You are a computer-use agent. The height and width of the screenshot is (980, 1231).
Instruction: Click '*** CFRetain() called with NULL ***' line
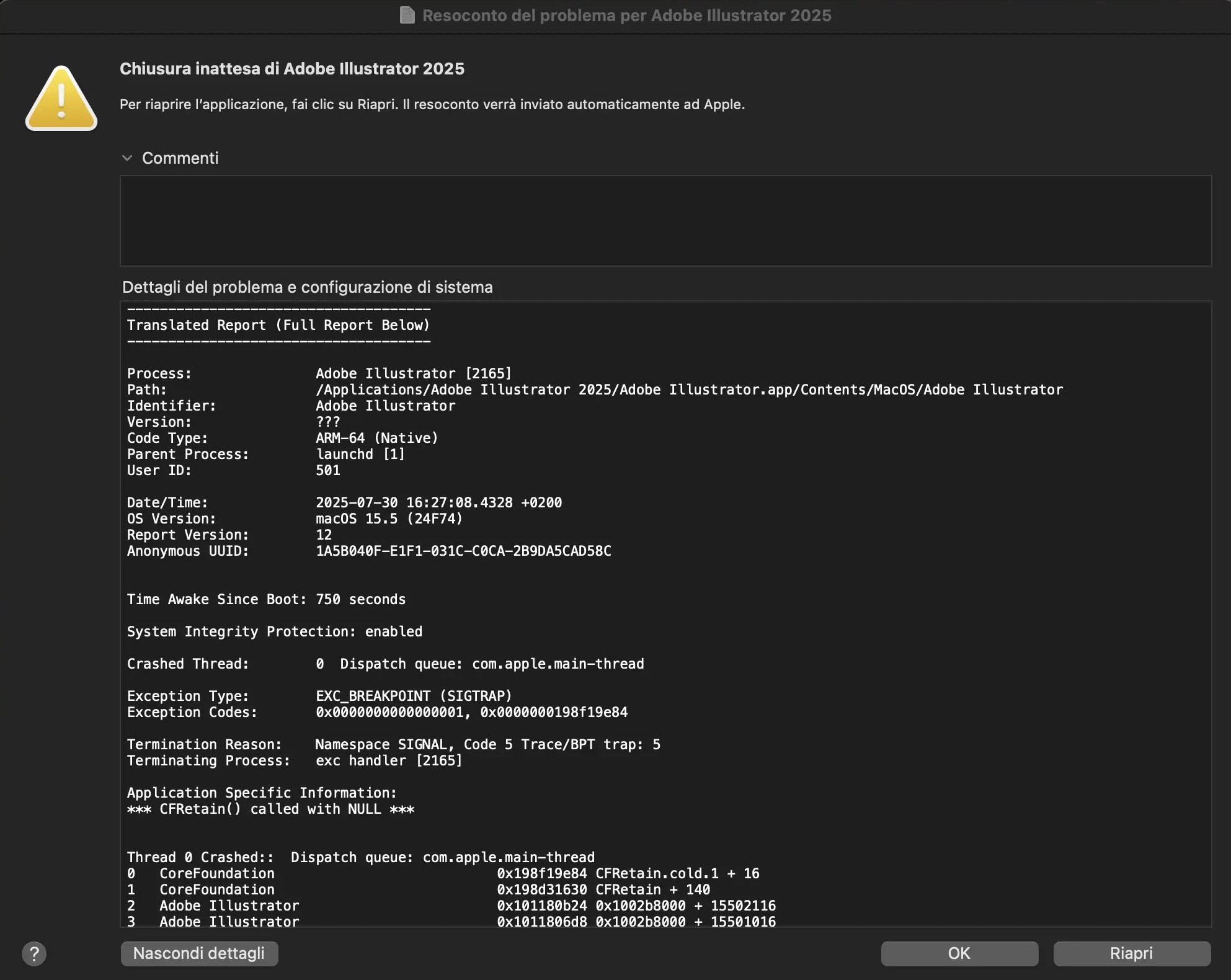(x=271, y=809)
